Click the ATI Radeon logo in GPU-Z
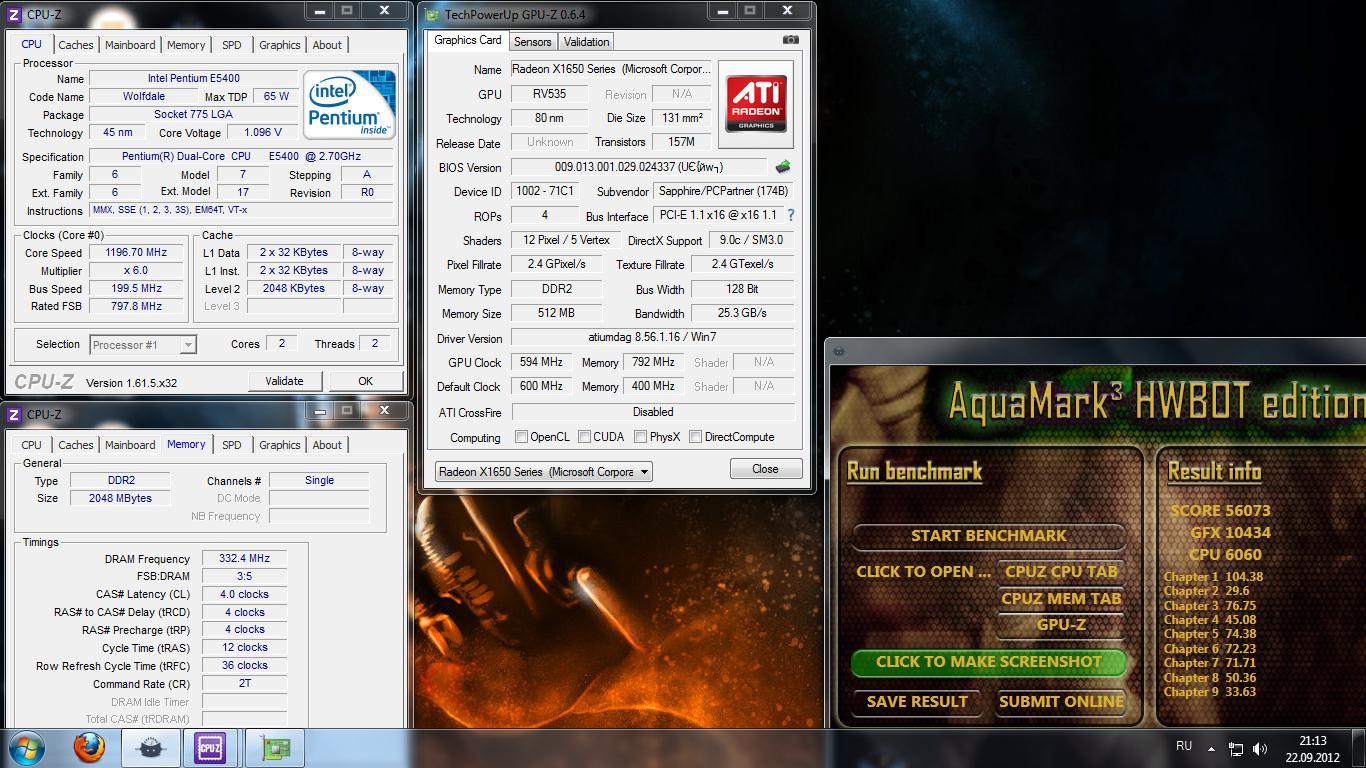1366x768 pixels. click(756, 104)
